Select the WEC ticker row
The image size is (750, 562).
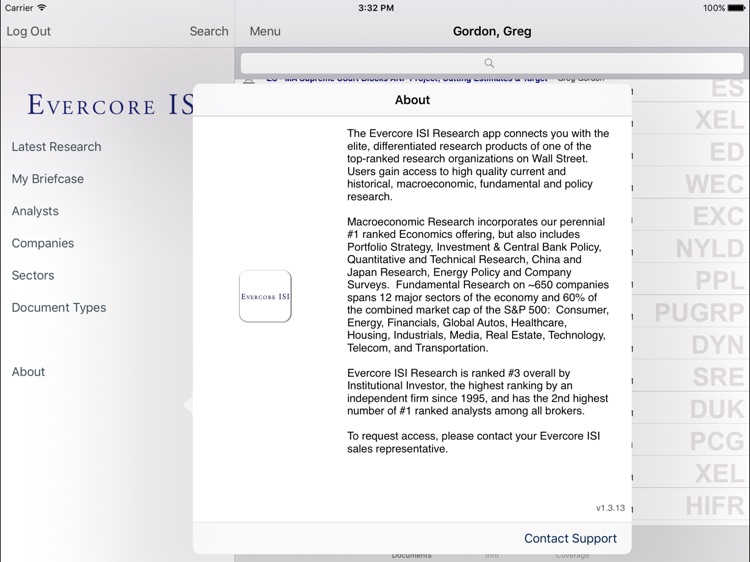click(x=691, y=184)
